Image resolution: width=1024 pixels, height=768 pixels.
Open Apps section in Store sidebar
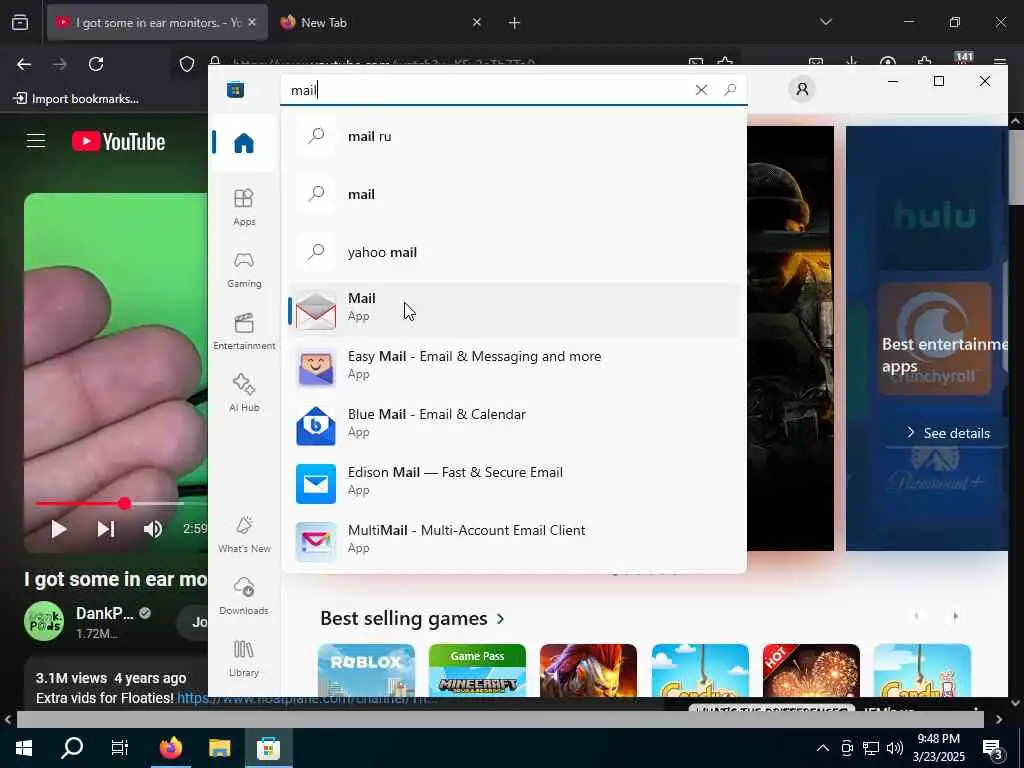pyautogui.click(x=244, y=206)
